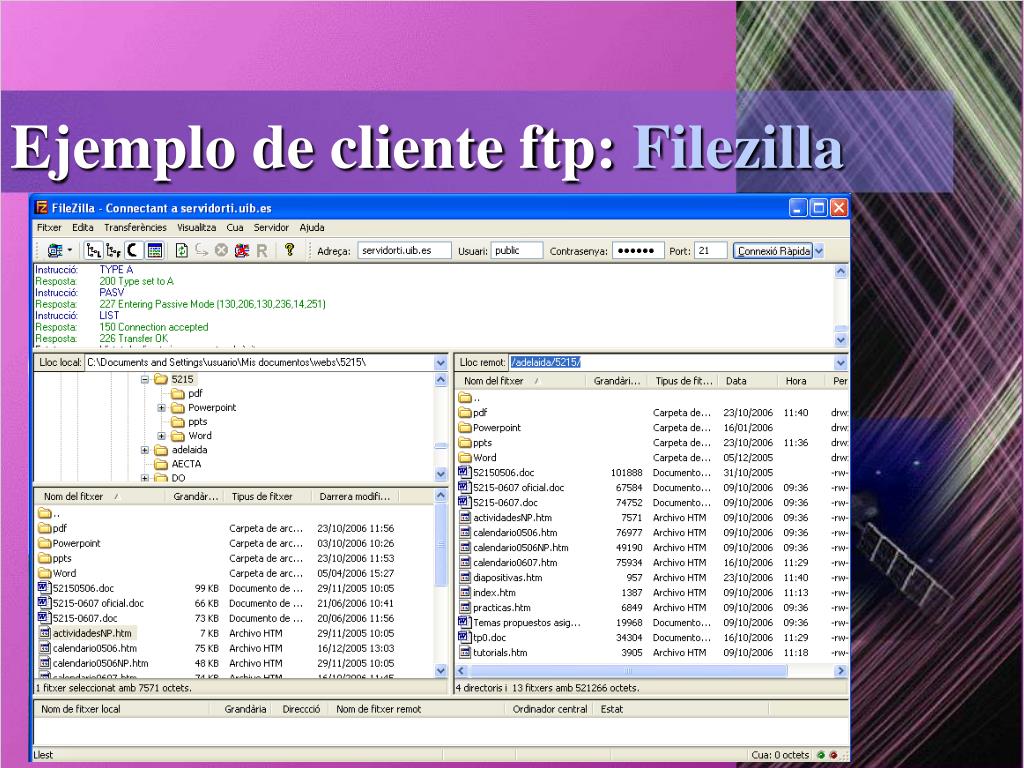Select remote parent directory '..' folder icon
Screen dimensions: 1024x768
[x=465, y=397]
